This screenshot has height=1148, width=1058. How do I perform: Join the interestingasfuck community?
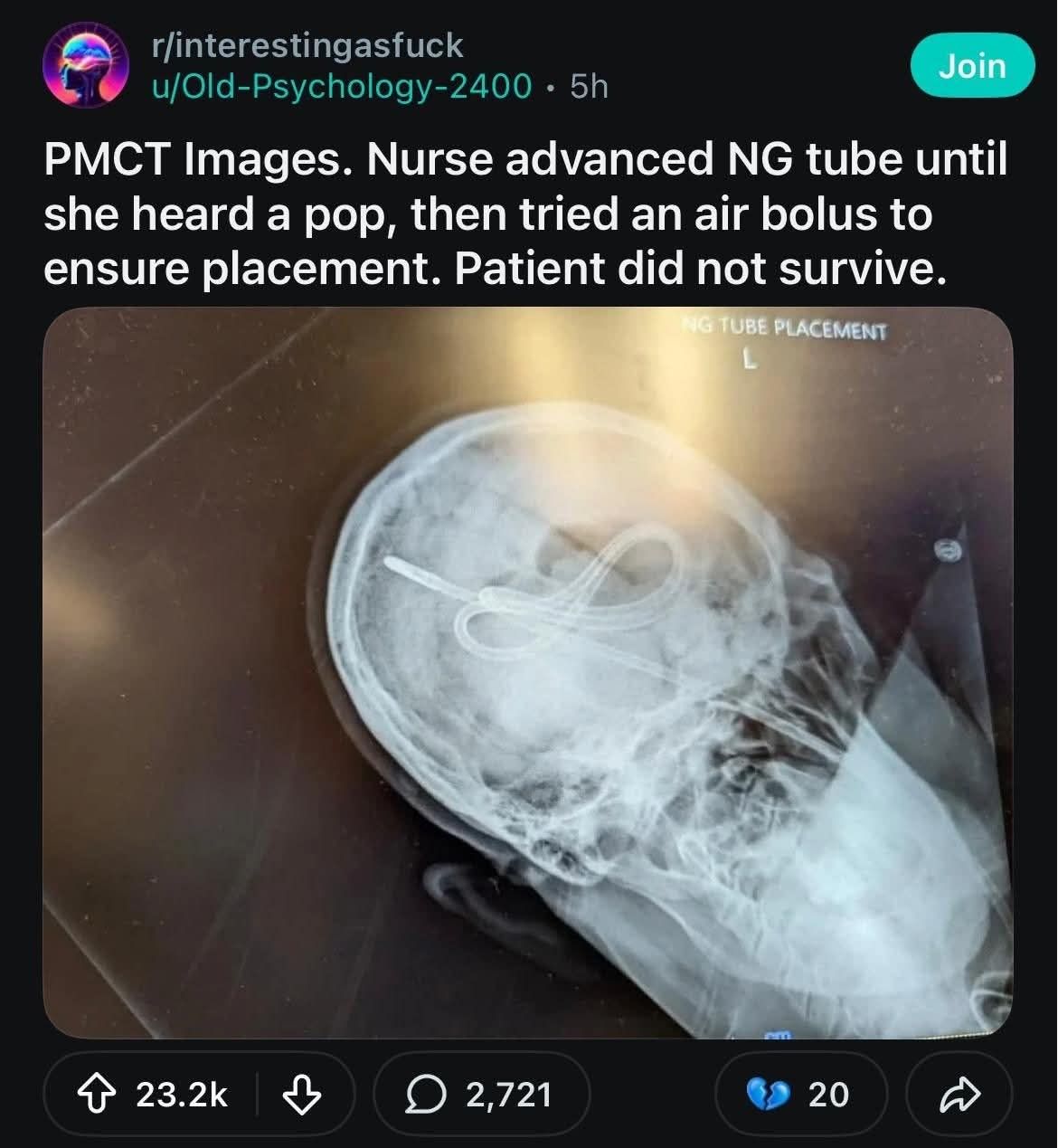972,65
